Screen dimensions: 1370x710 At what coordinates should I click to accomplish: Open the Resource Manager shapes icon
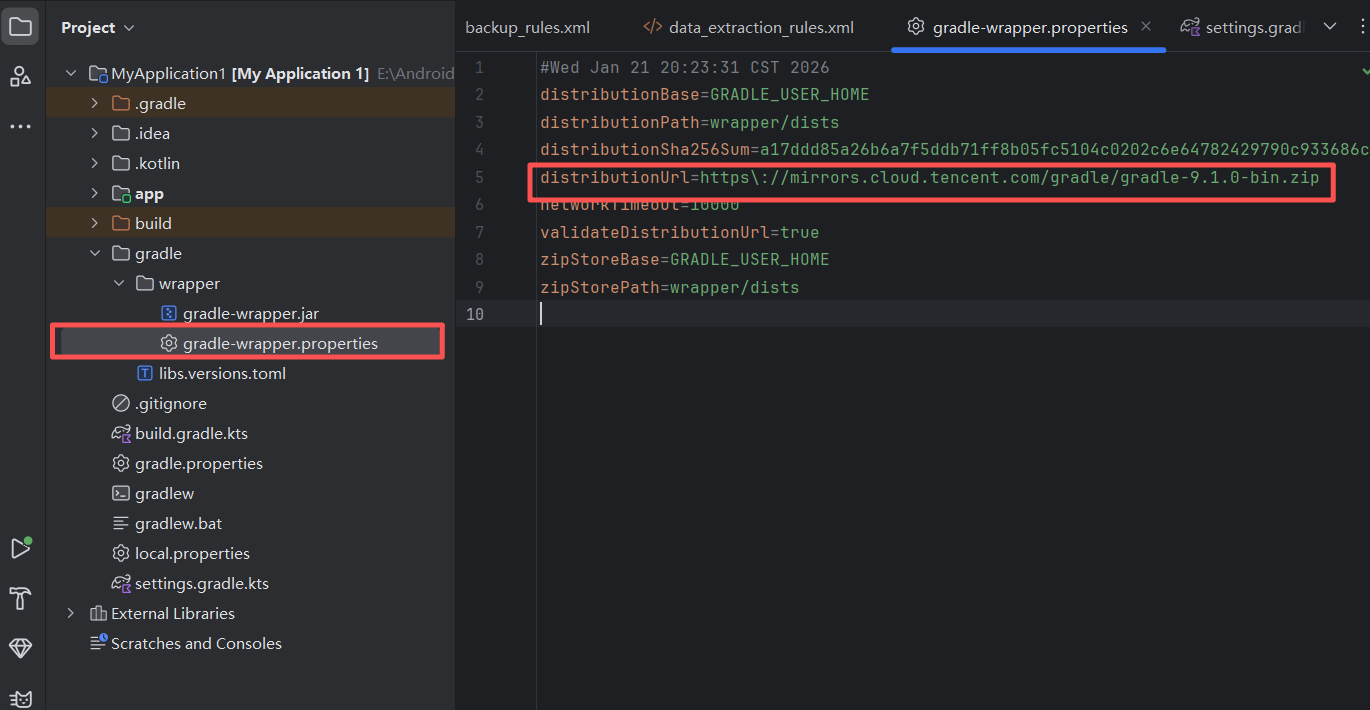(21, 76)
